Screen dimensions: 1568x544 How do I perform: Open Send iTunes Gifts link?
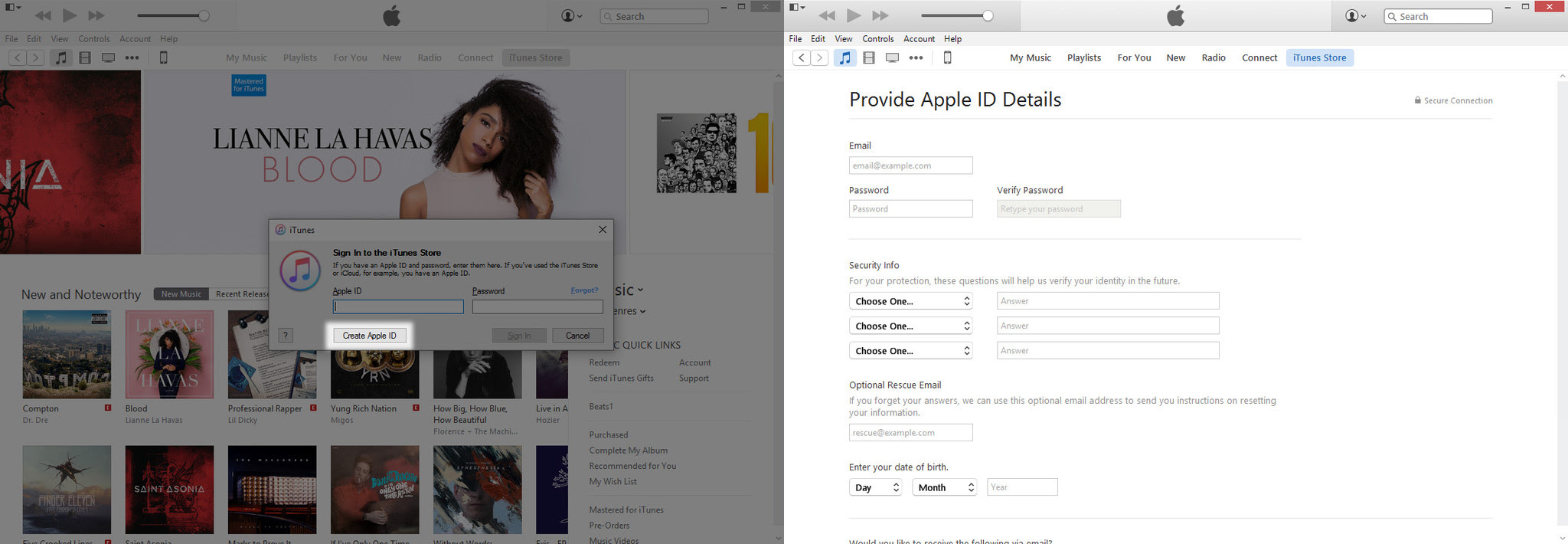point(621,378)
